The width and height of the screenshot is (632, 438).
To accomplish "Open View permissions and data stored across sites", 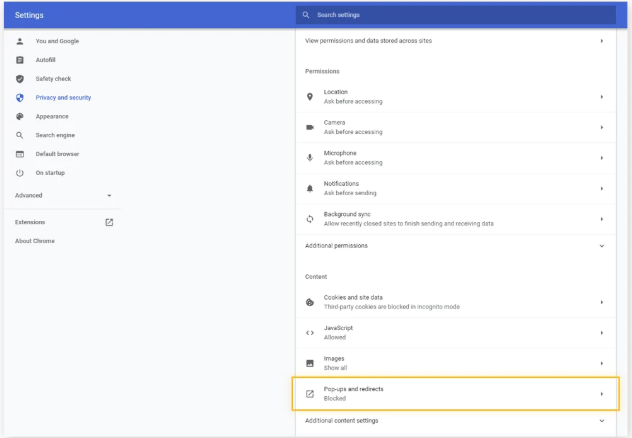I will click(x=455, y=41).
